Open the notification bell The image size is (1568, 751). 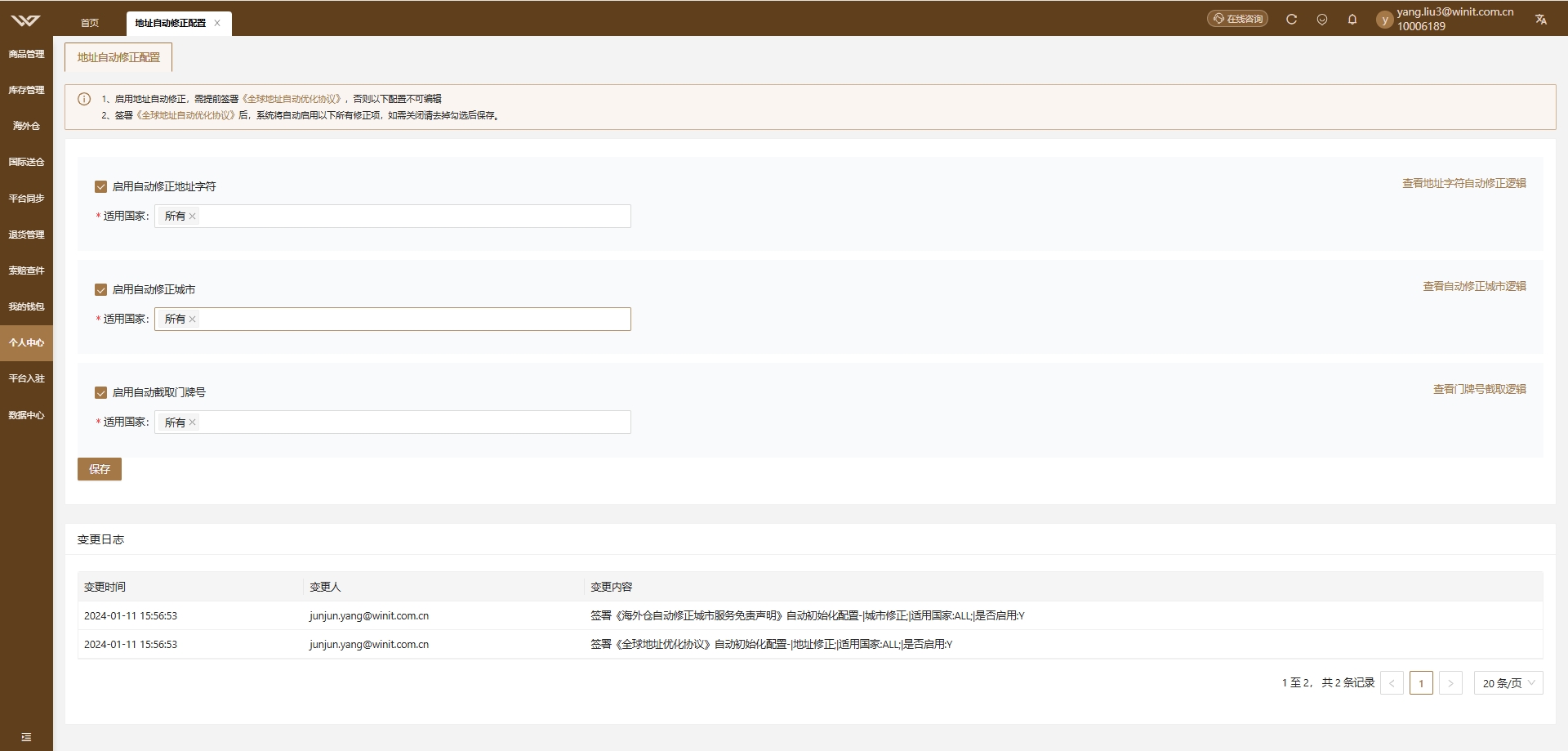1352,20
